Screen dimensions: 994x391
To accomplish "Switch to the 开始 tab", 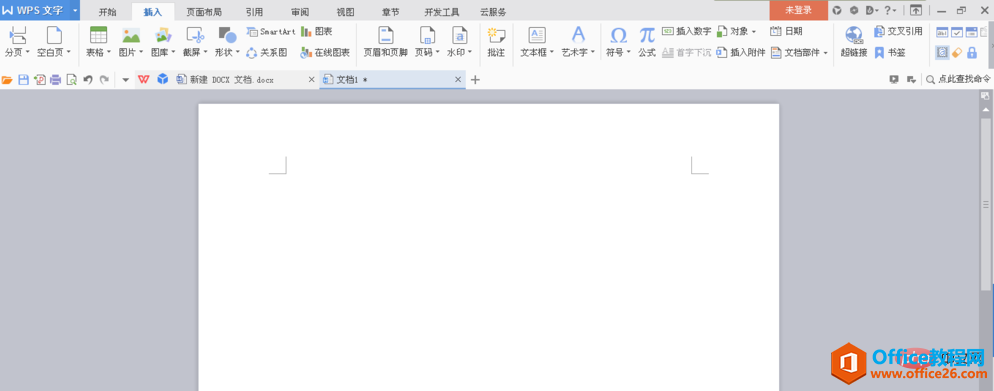I will pos(108,12).
